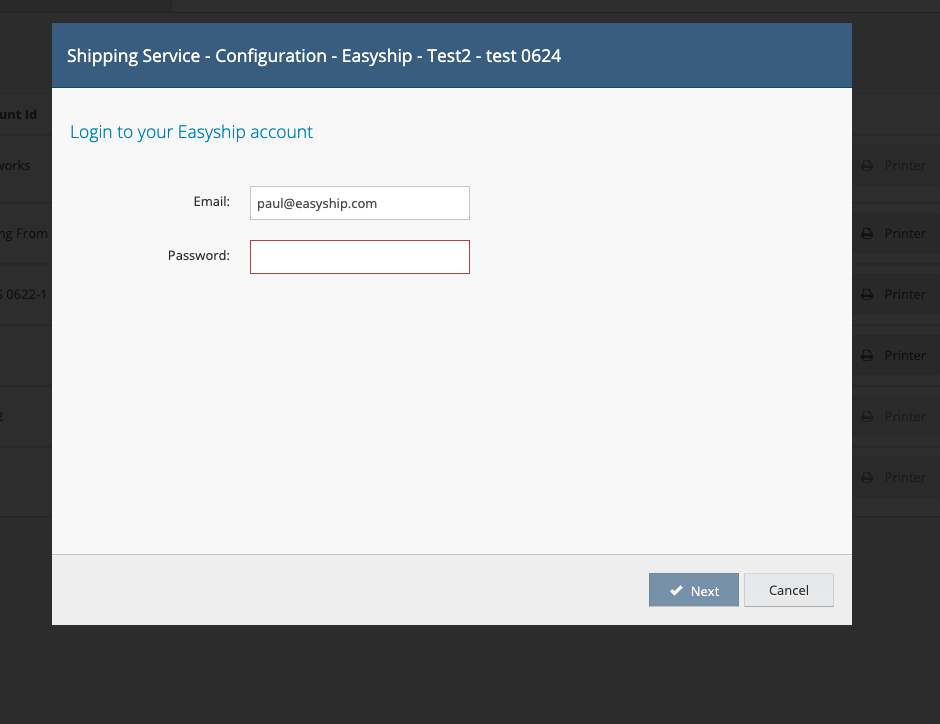This screenshot has width=940, height=724.
Task: Click the checkmark icon on Next
Action: pyautogui.click(x=676, y=591)
